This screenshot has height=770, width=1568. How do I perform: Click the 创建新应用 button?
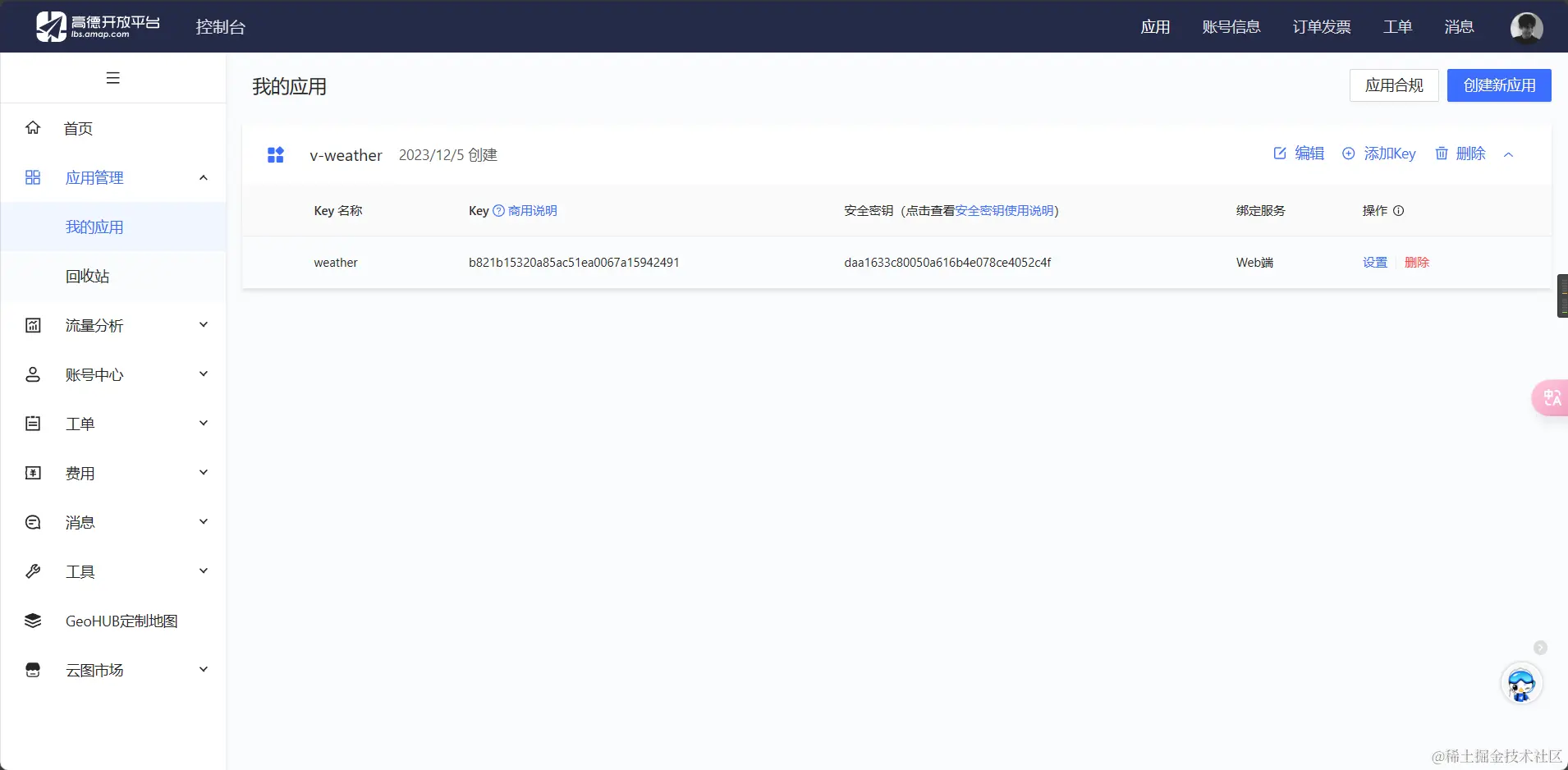coord(1499,85)
